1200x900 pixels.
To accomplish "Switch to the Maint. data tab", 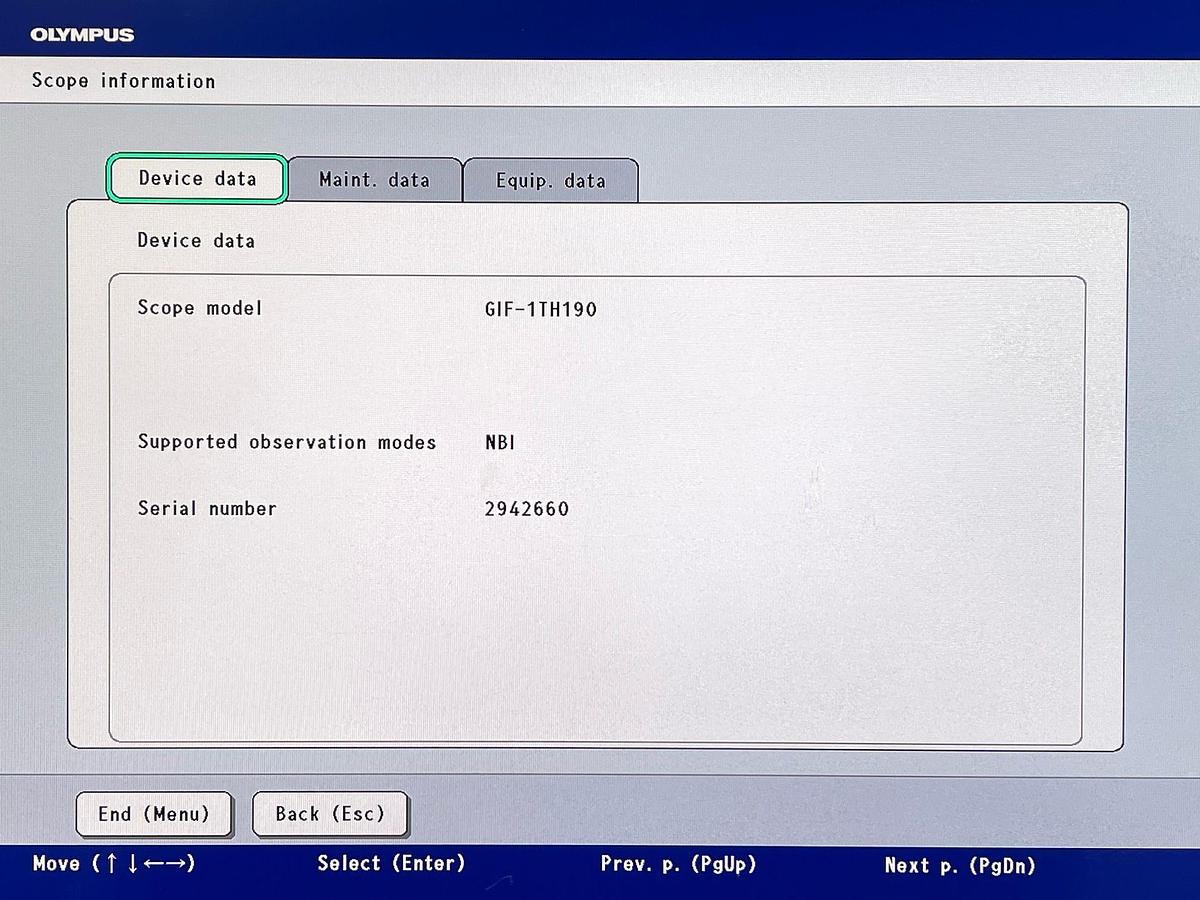I will pyautogui.click(x=374, y=180).
